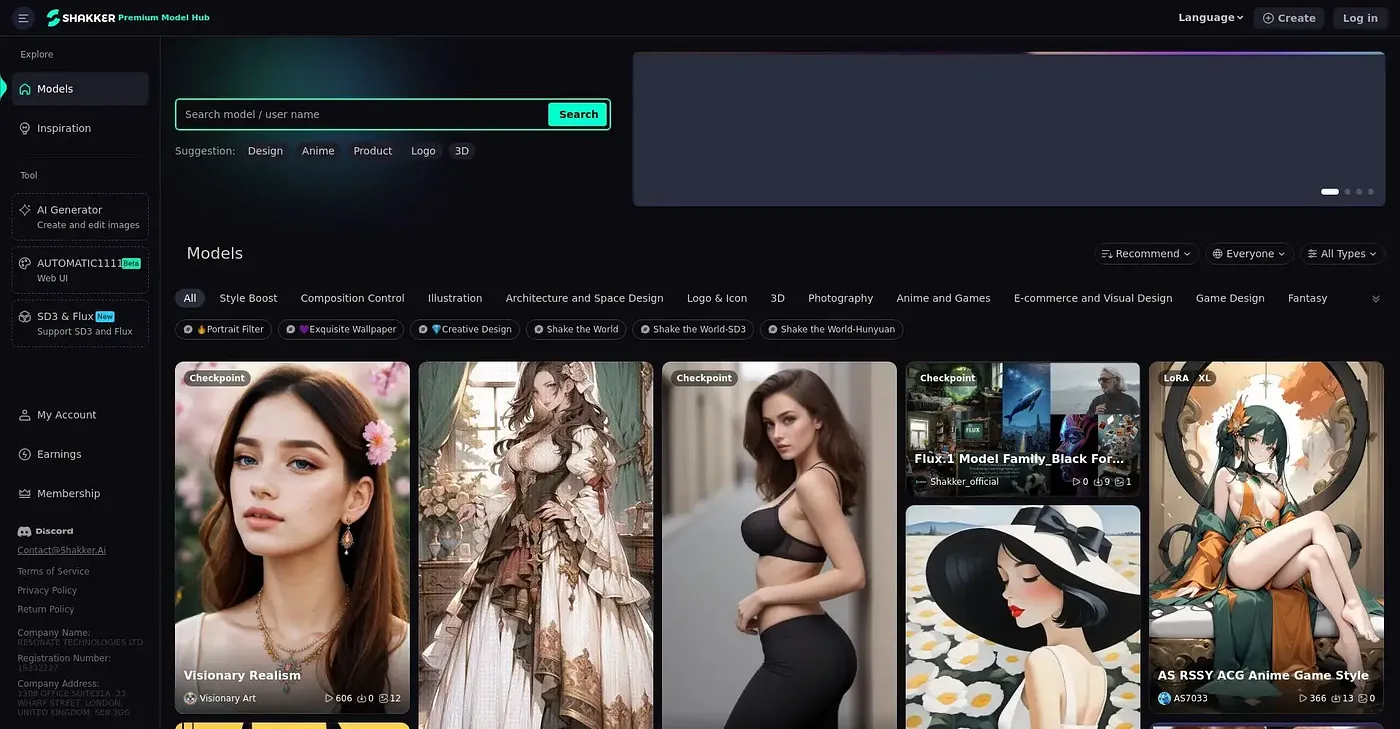Select the Anime suggestion
This screenshot has height=729, width=1400.
[318, 151]
